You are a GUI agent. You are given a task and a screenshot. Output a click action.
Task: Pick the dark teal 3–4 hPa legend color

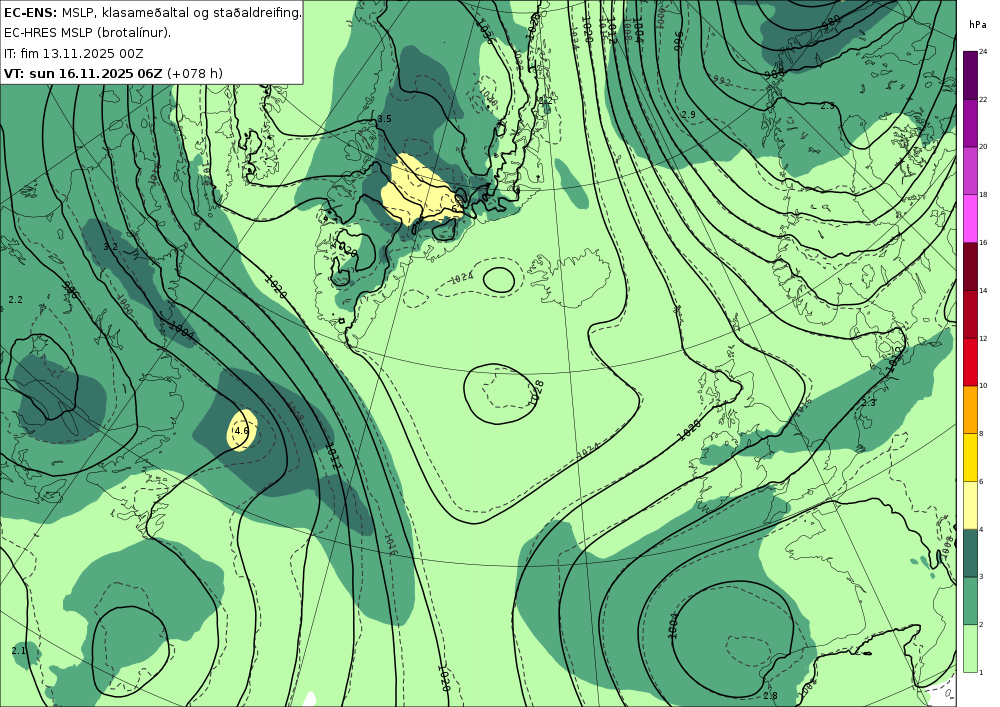tap(970, 553)
